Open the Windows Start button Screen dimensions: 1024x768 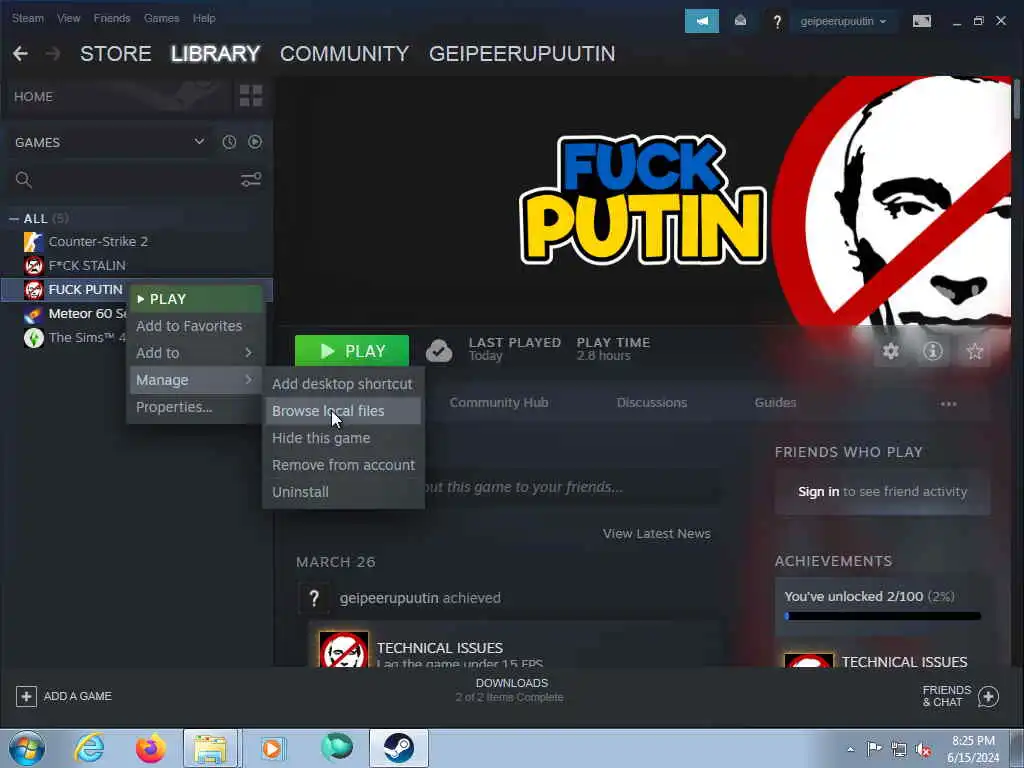coord(26,748)
